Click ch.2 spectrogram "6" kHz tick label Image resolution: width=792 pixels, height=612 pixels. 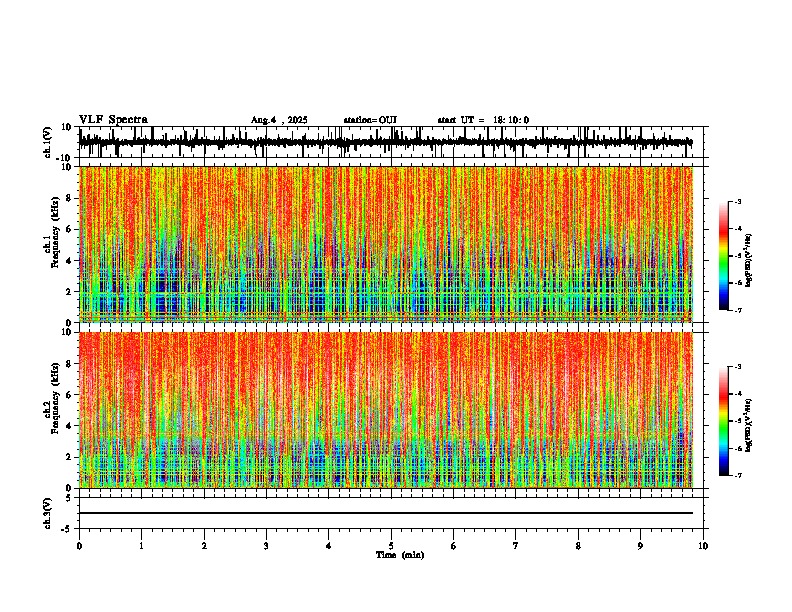69,395
